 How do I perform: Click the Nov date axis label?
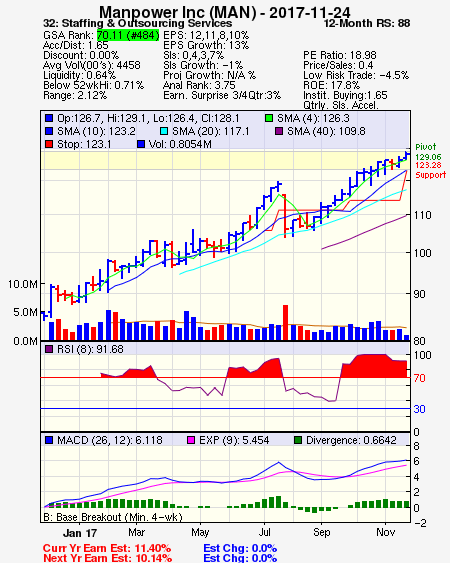385,532
